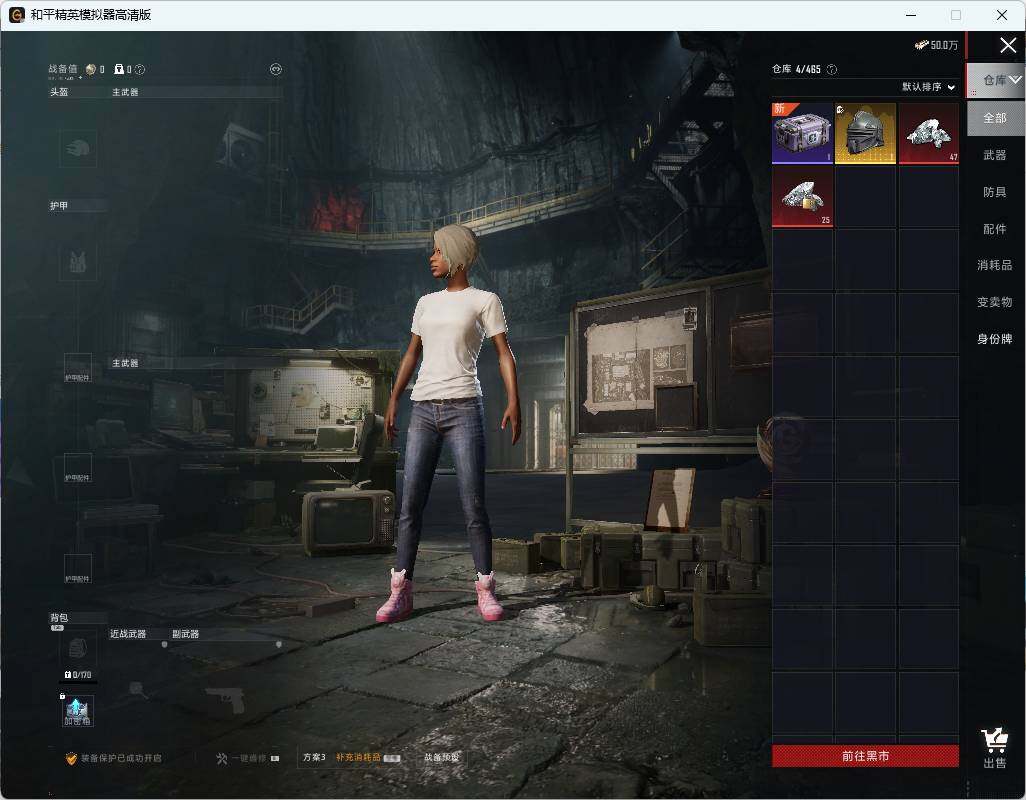Click the helmet equipment slot
1026x800 pixels.
tap(78, 148)
